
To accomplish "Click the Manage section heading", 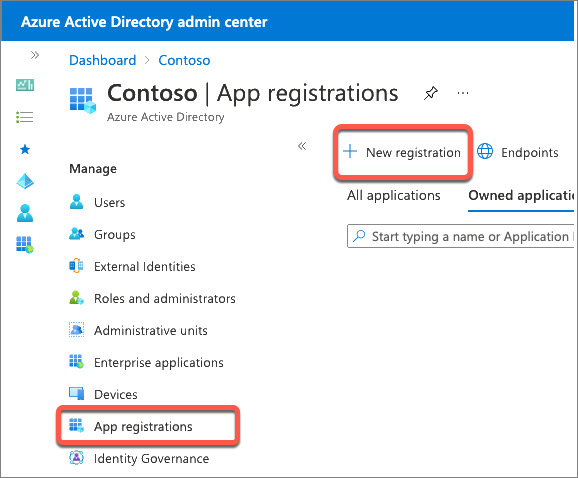I will (93, 169).
